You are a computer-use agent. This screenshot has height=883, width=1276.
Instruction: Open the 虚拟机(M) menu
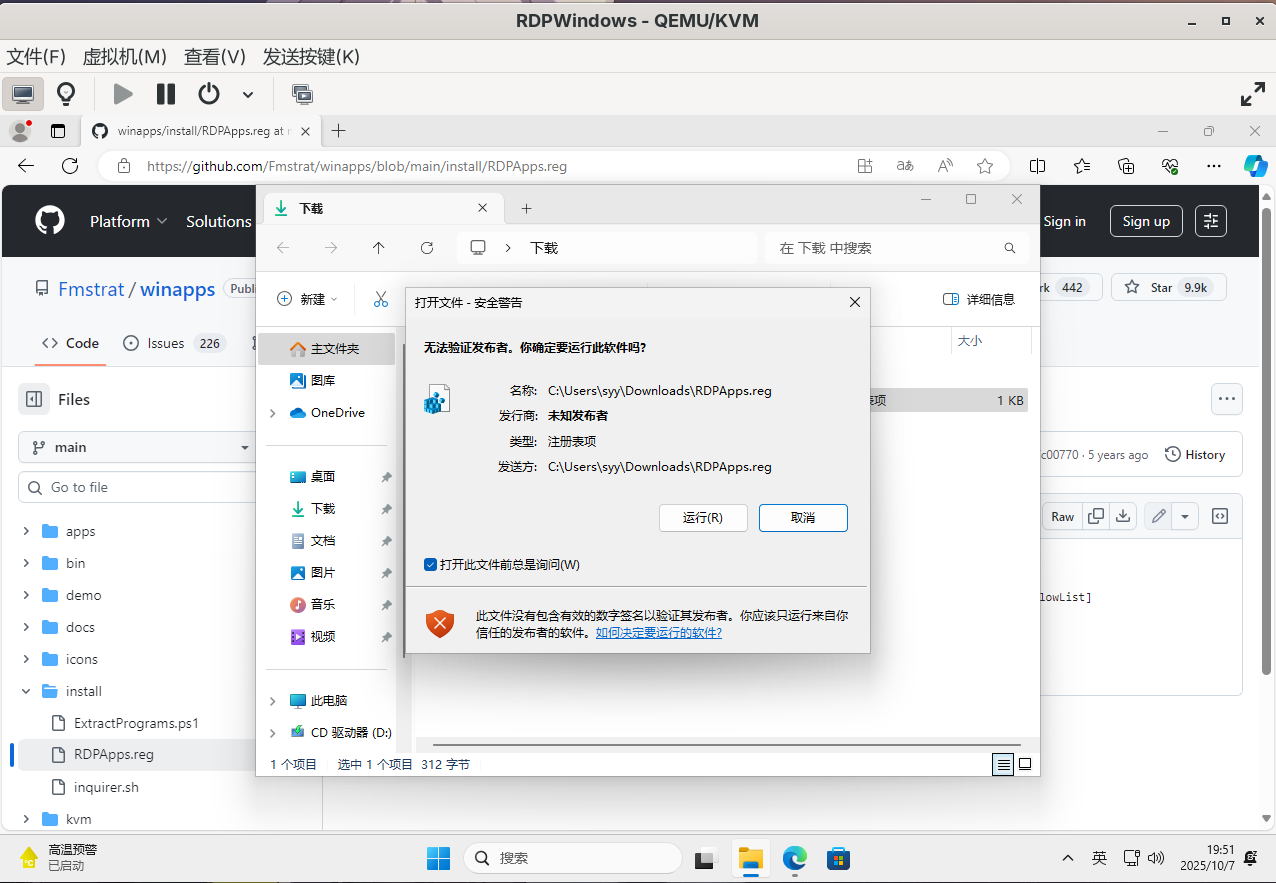[125, 57]
